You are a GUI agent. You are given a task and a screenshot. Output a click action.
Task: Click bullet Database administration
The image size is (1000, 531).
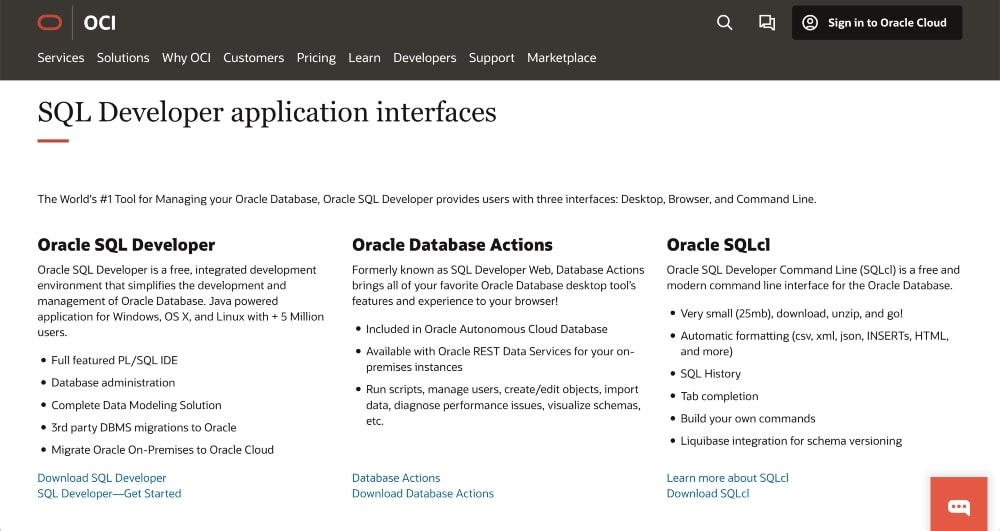[113, 382]
